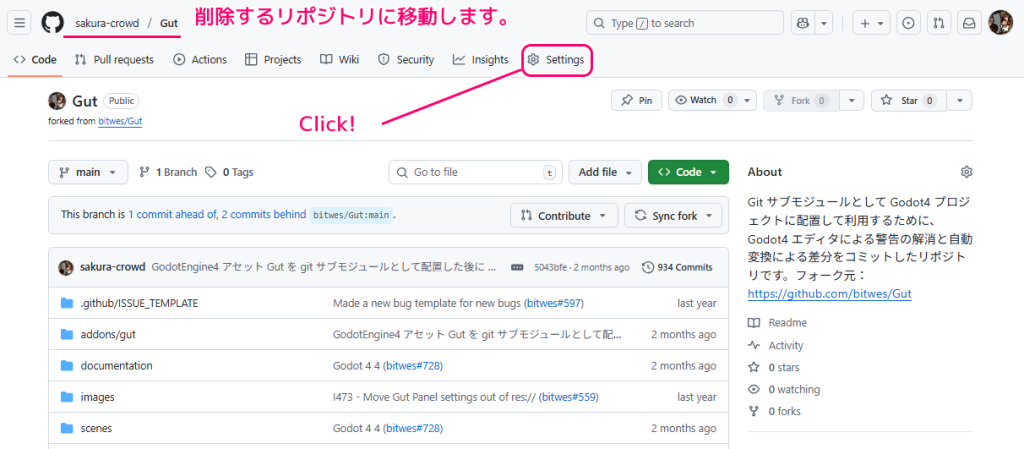This screenshot has width=1024, height=449.
Task: Open the bitwes#559 issue link
Action: point(568,397)
